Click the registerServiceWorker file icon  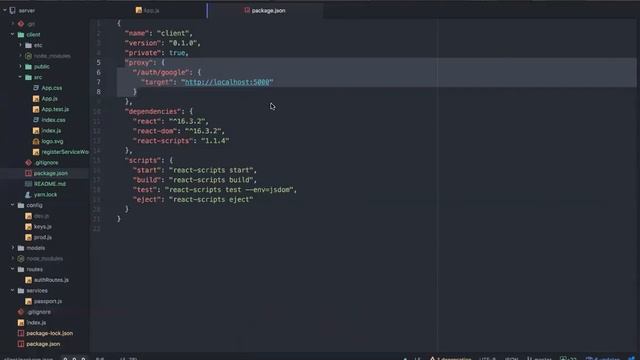point(36,152)
